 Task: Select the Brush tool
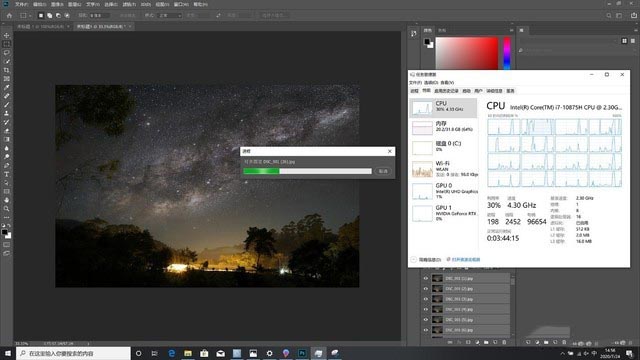[x=7, y=105]
